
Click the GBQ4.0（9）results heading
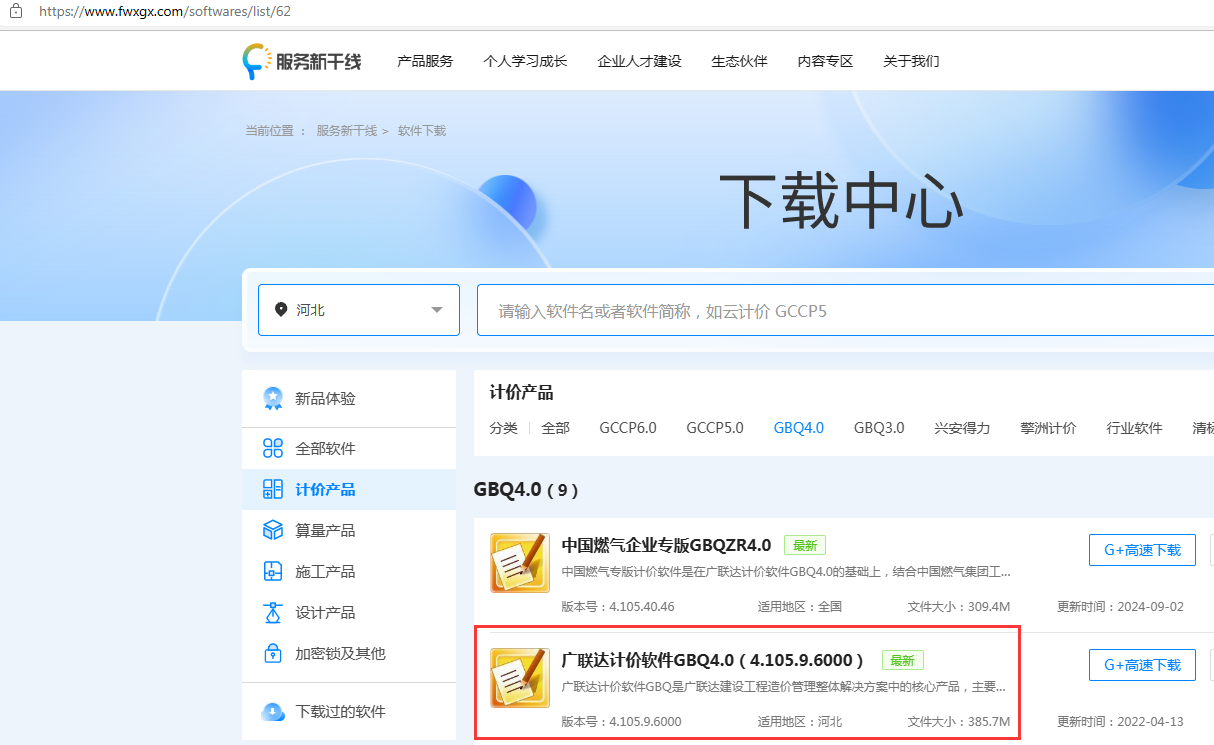click(526, 490)
